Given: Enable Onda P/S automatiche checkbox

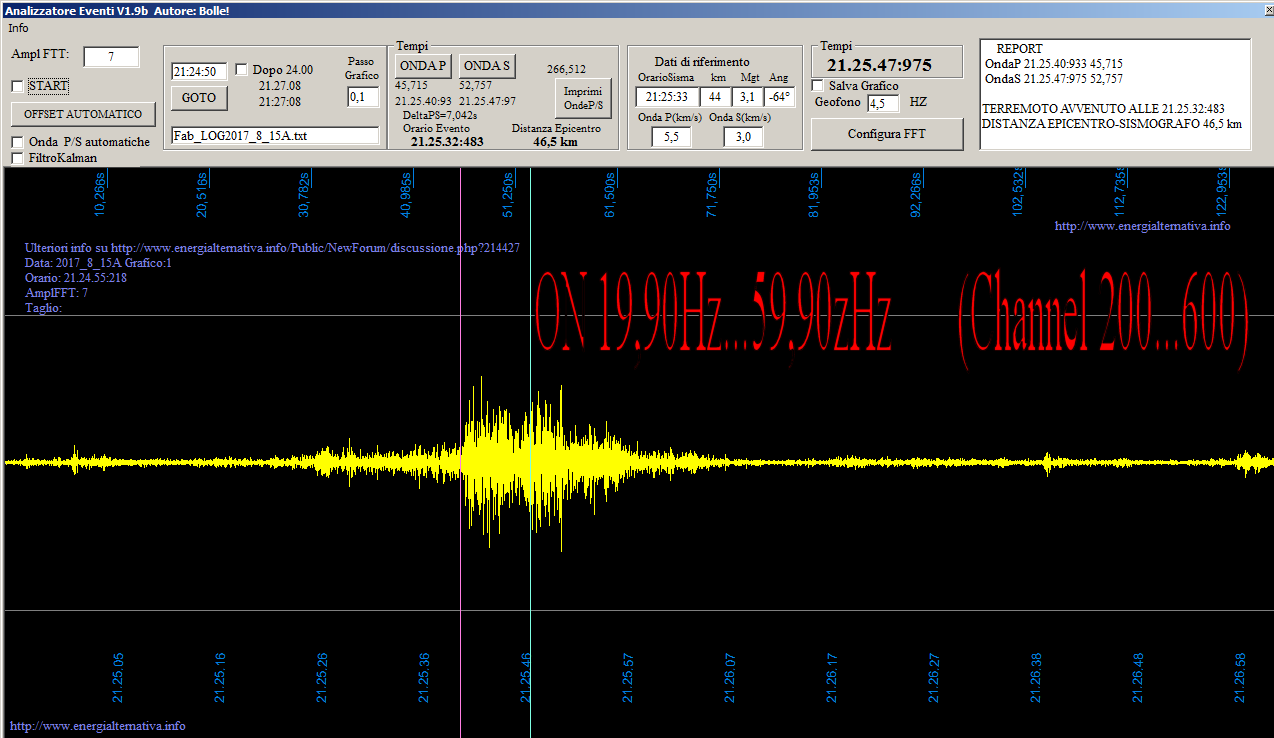Looking at the screenshot, I should [17, 142].
